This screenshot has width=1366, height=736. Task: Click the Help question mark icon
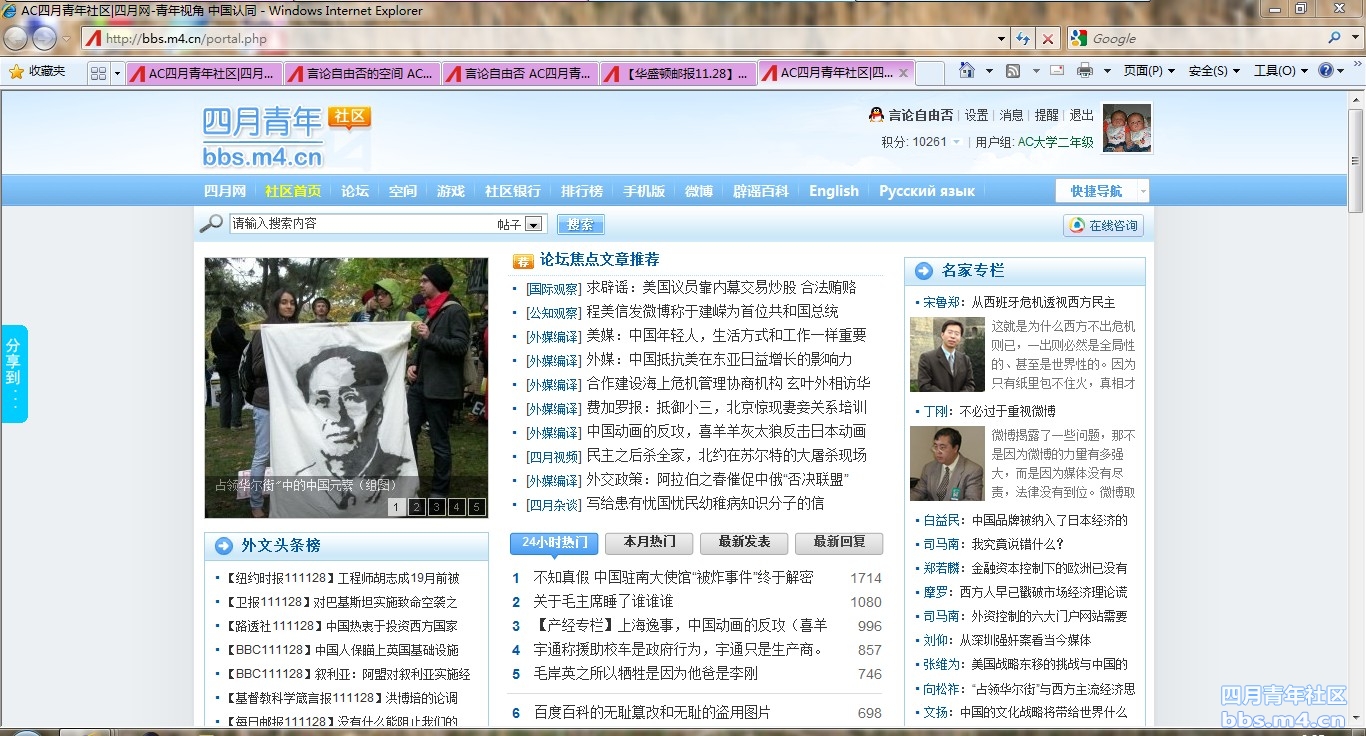[1326, 71]
